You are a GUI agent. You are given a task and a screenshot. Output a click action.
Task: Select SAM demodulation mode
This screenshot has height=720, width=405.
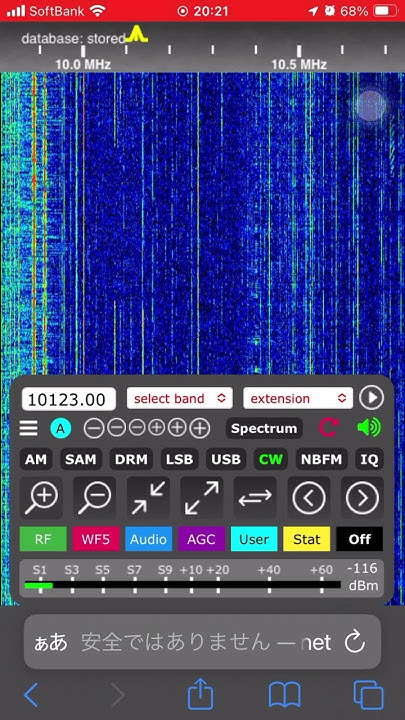81,459
